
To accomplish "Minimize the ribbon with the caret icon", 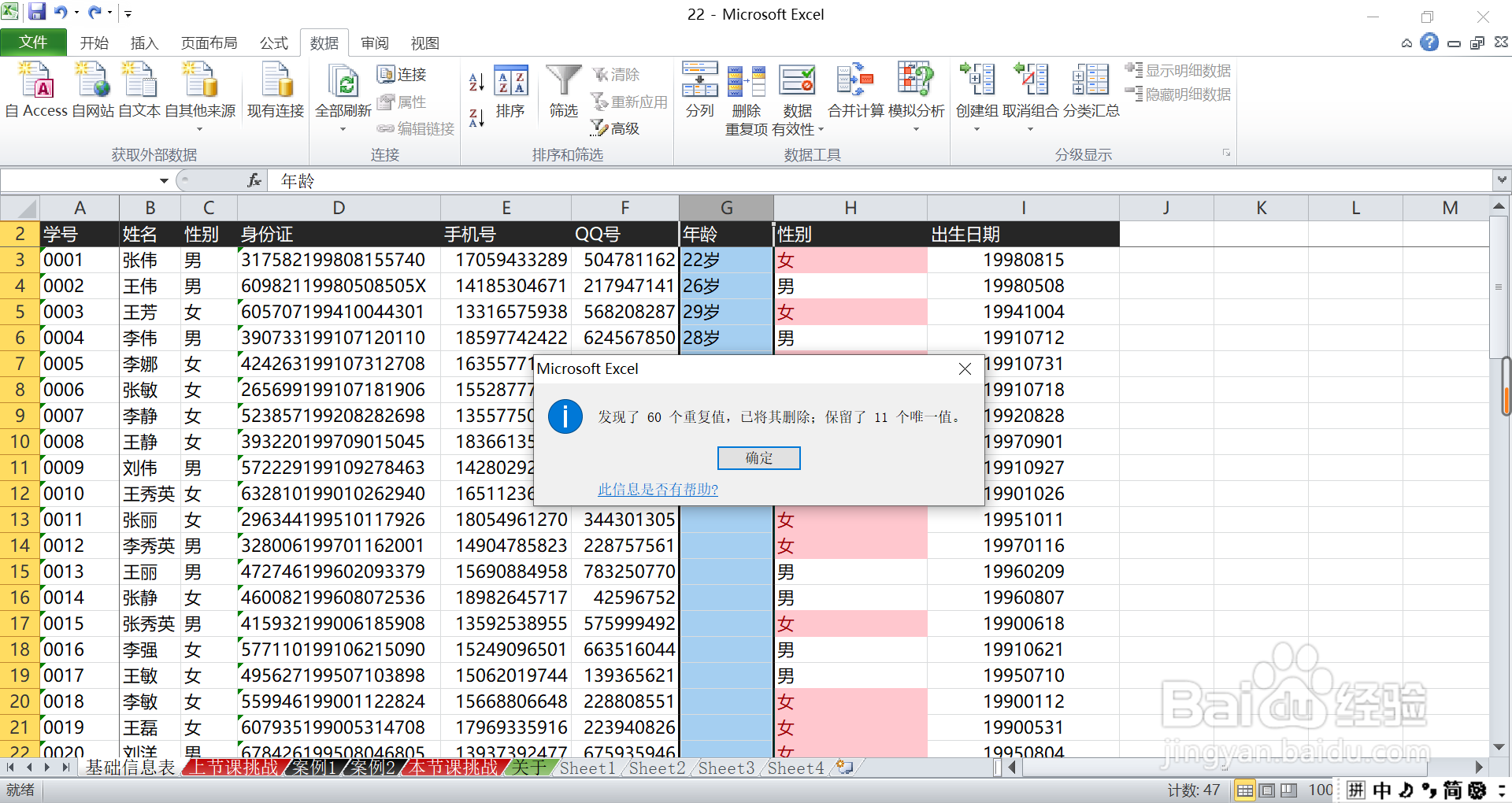I will (x=1406, y=43).
